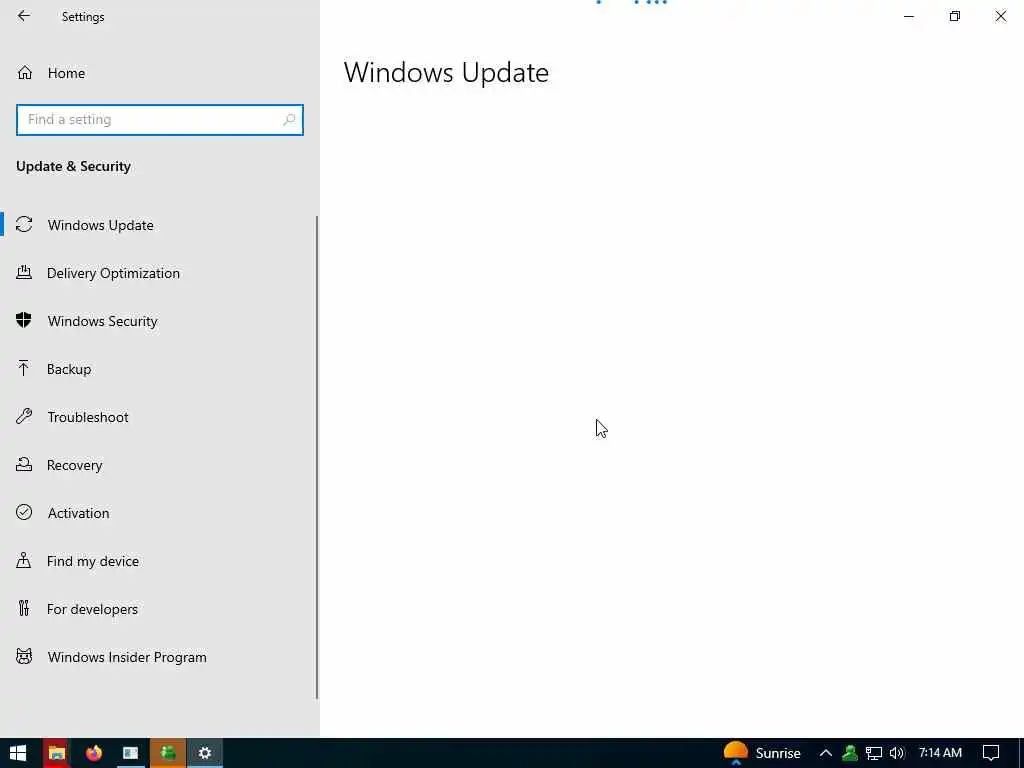Click the Backup upward arrow icon
The height and width of the screenshot is (768, 1024).
pyautogui.click(x=24, y=368)
